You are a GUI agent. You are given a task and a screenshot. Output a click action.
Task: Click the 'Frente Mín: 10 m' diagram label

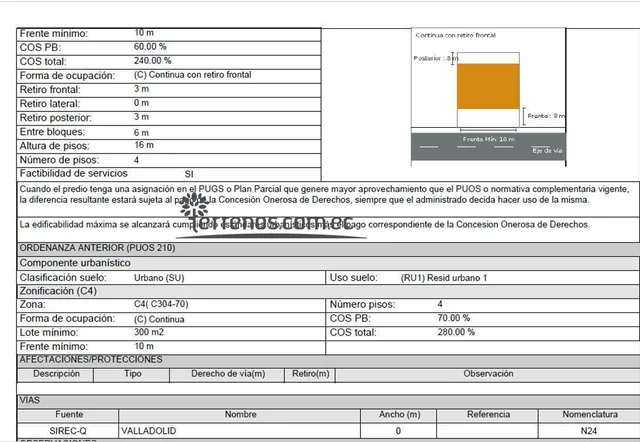[x=489, y=139]
